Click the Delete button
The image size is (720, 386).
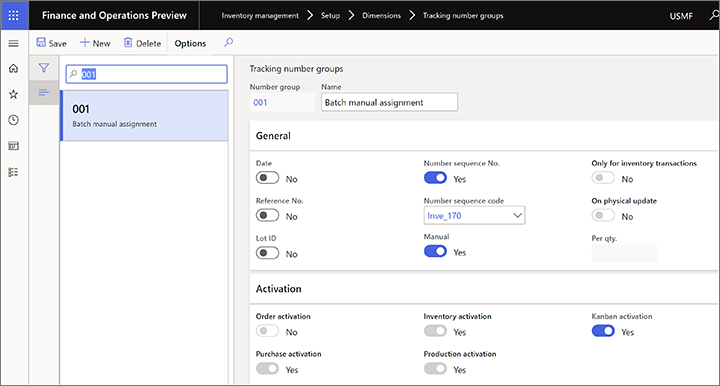142,43
